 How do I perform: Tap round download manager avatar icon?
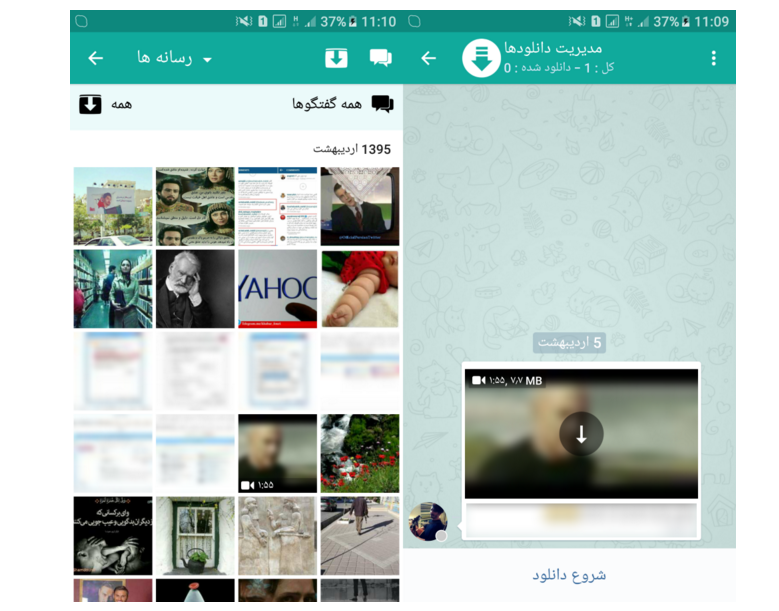coord(481,58)
